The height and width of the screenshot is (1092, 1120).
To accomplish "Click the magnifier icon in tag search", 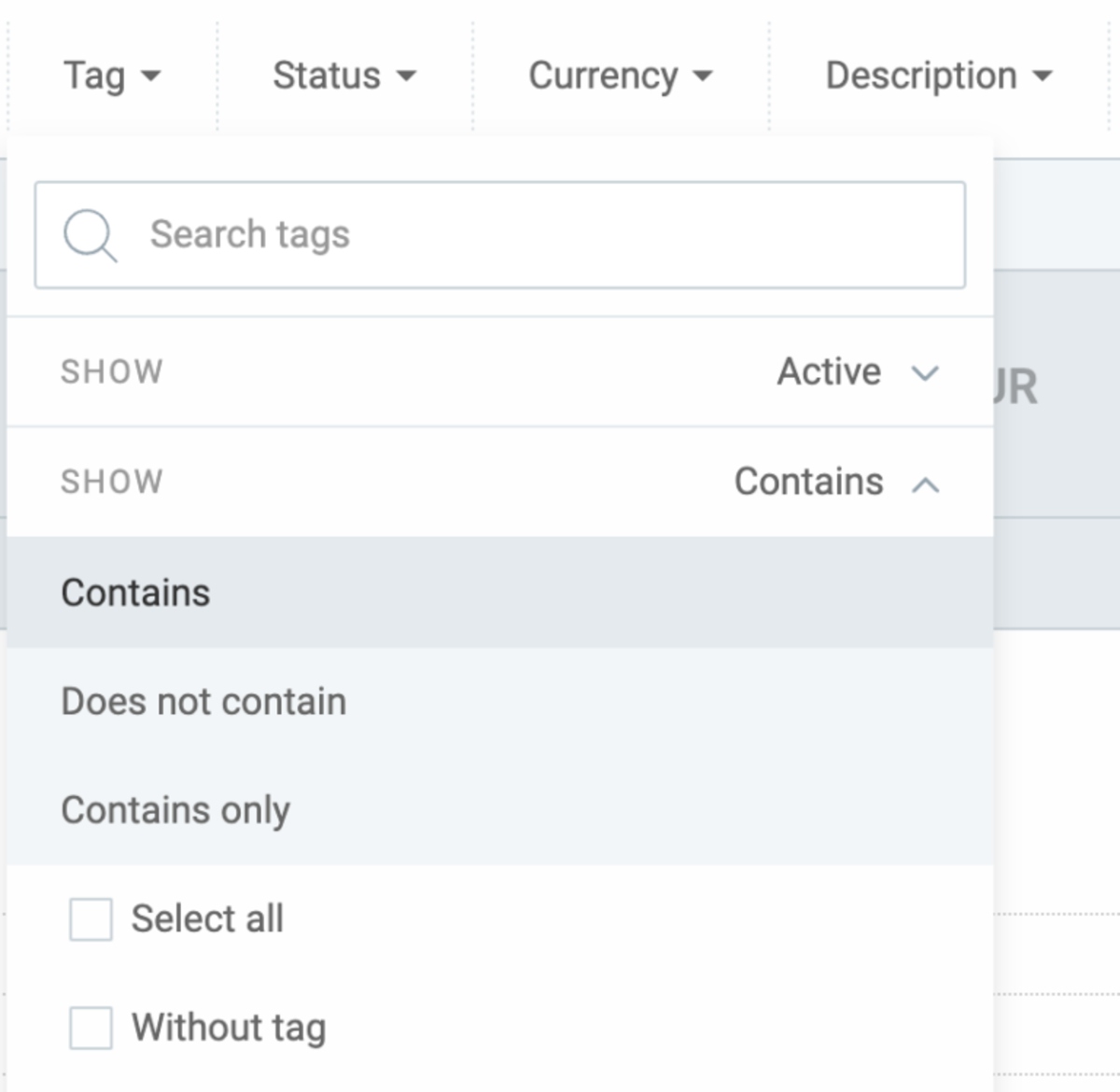I will pyautogui.click(x=90, y=235).
